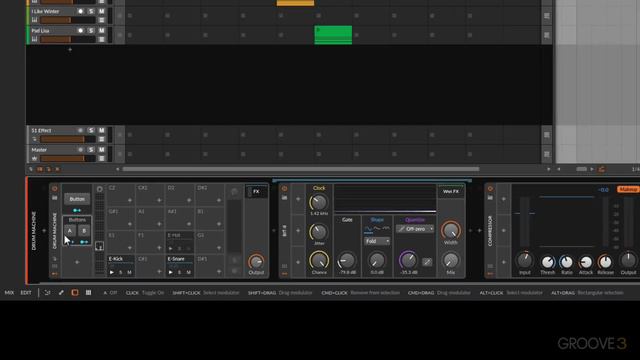
Task: Click modulator button A in Buttons
Action: 70,231
